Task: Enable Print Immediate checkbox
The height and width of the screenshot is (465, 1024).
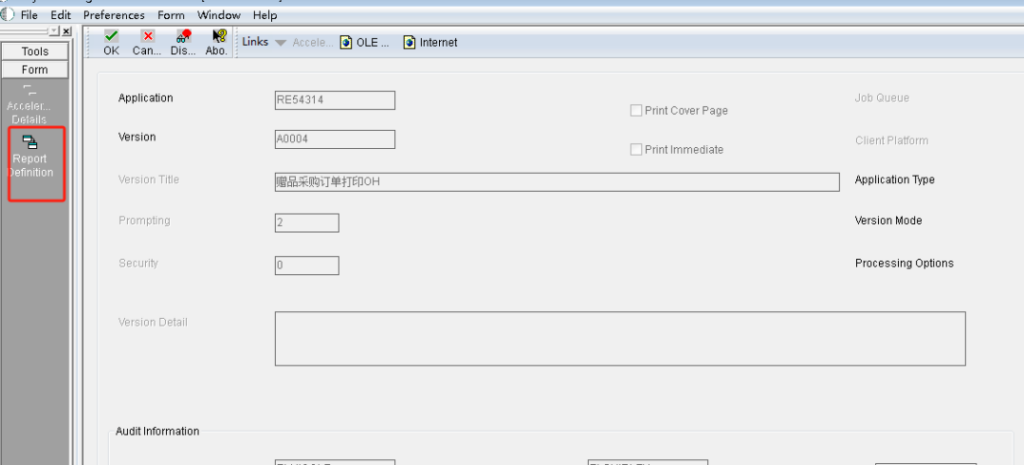Action: click(635, 150)
